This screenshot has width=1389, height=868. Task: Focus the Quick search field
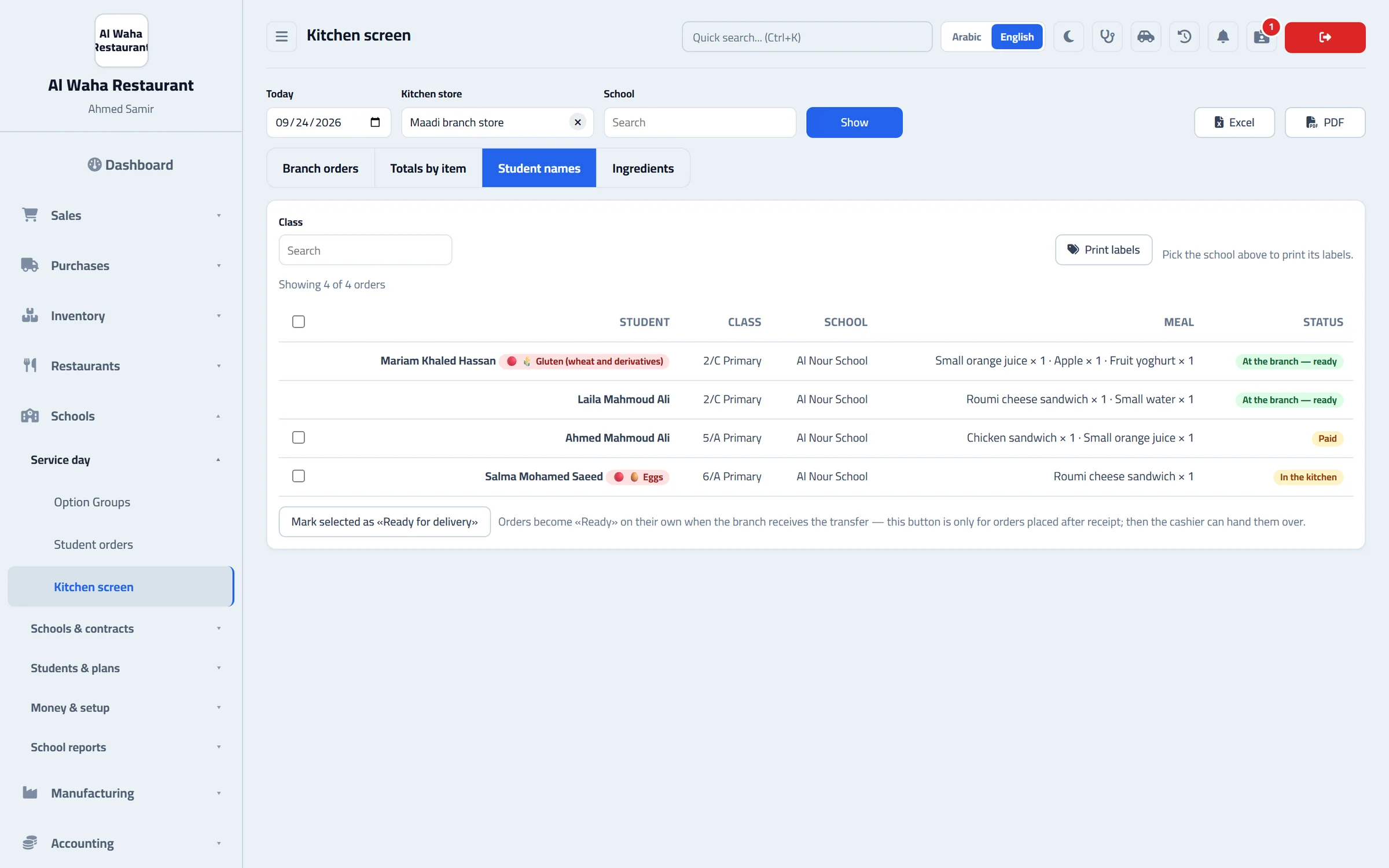(807, 37)
